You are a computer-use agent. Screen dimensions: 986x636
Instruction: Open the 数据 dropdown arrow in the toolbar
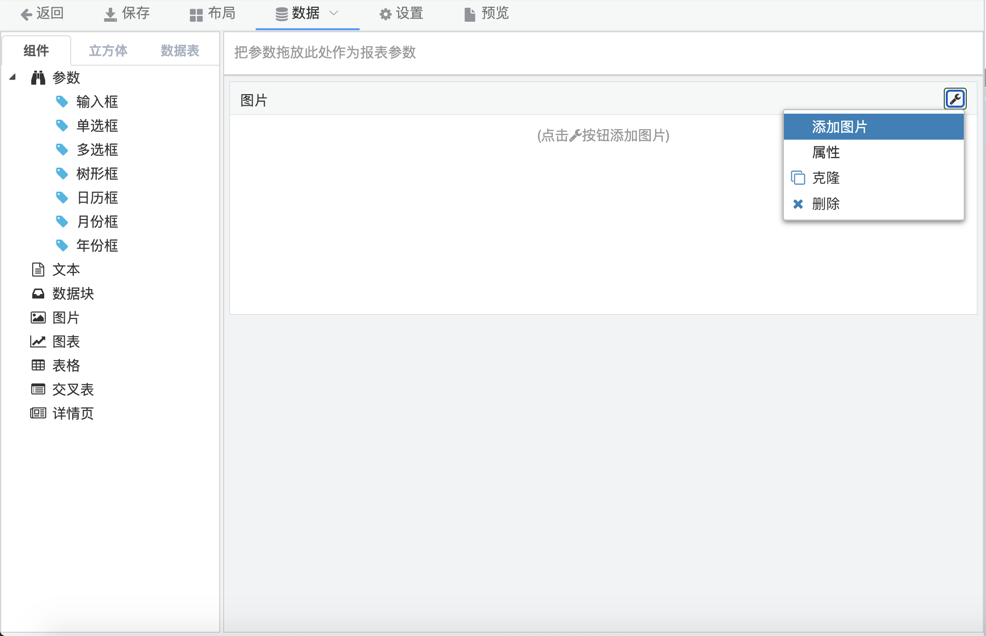pyautogui.click(x=334, y=13)
